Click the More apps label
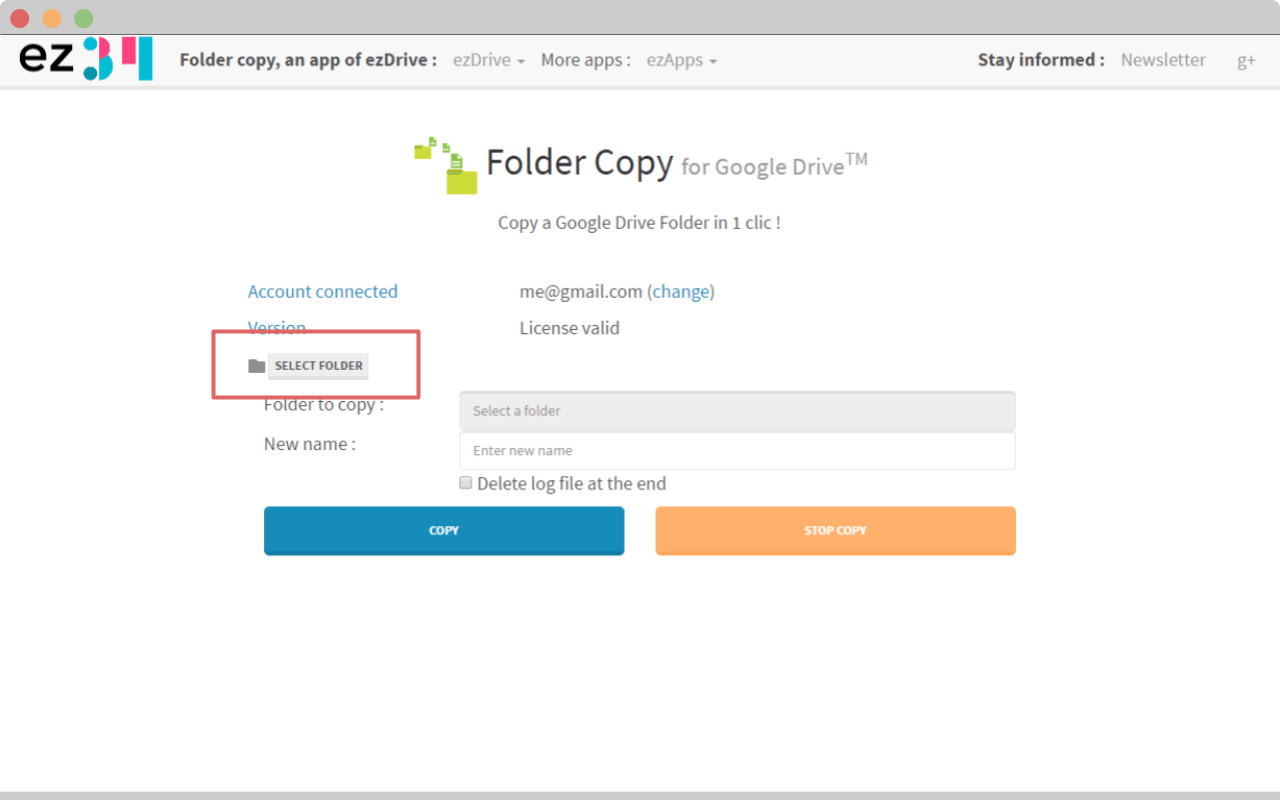1280x800 pixels. click(586, 60)
